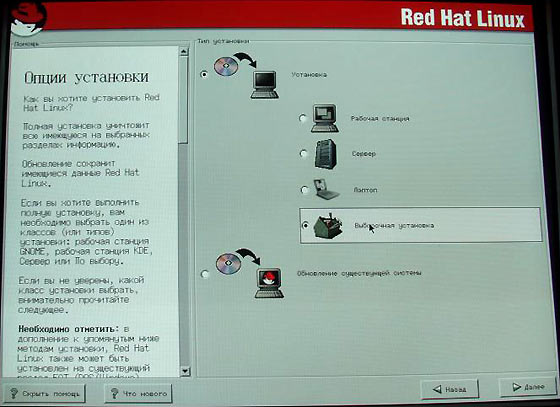Click Обновление существующей системы label
This screenshot has height=407, width=560.
(x=359, y=273)
